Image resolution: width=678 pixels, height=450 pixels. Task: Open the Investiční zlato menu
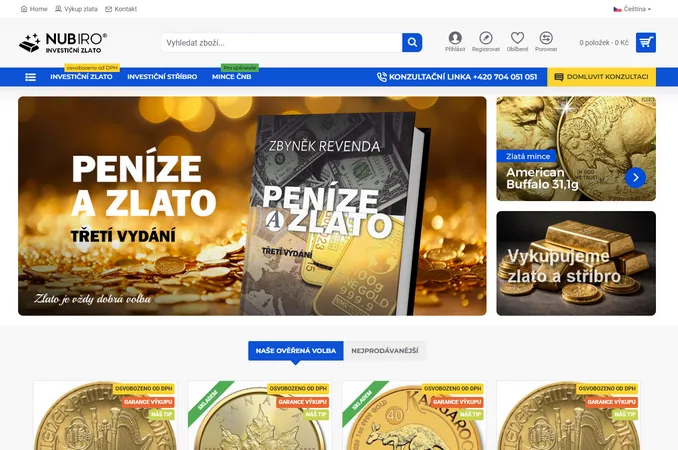tap(81, 77)
